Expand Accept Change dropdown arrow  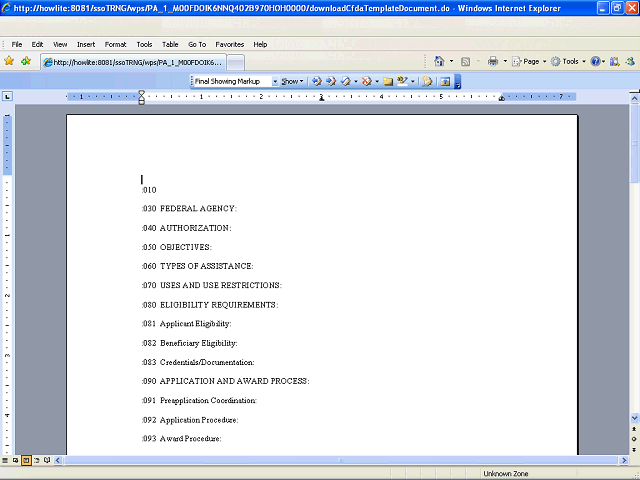[x=356, y=81]
